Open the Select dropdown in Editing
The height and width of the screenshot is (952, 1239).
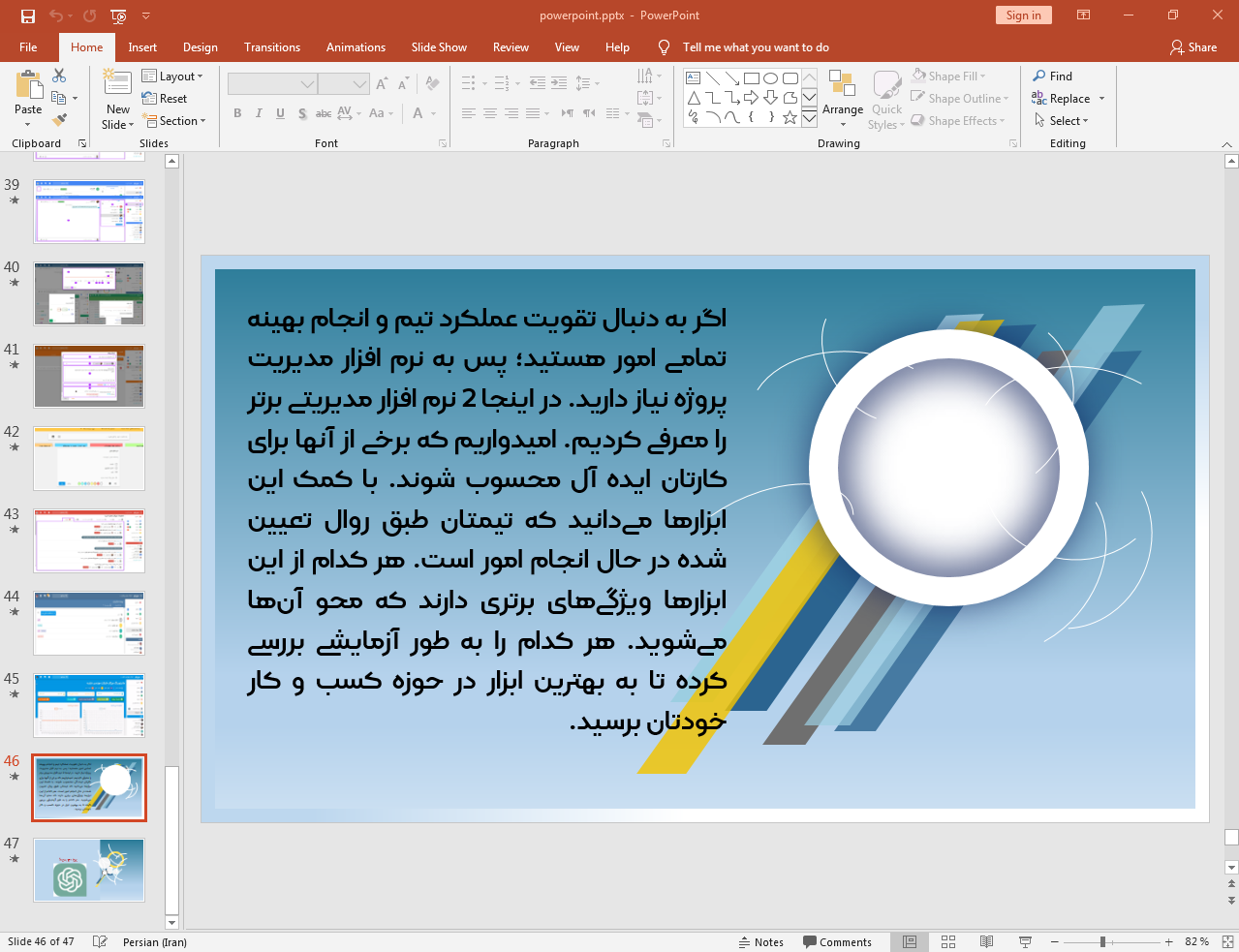coord(1061,120)
